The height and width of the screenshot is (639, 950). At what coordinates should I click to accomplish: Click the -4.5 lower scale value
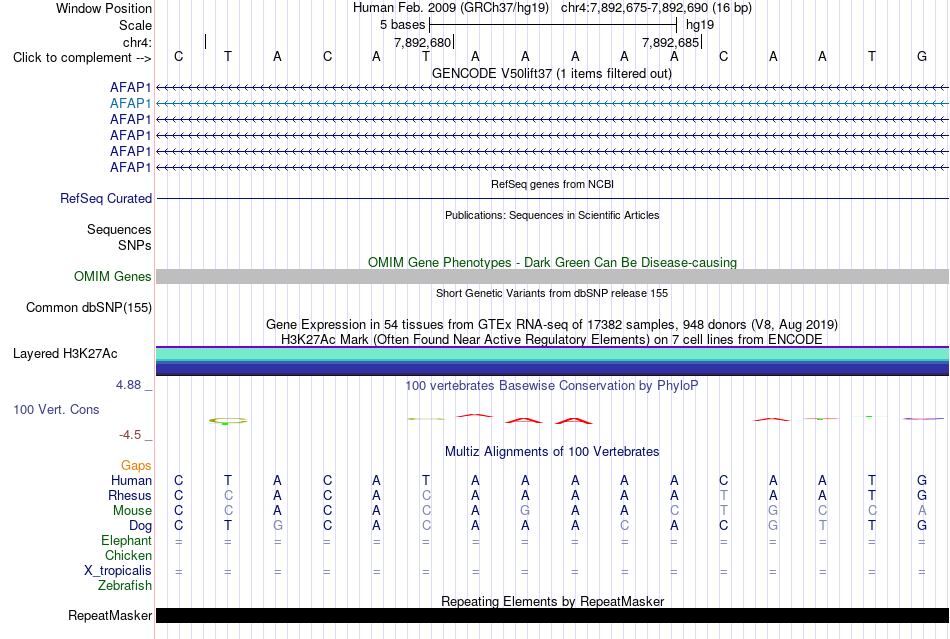click(x=130, y=435)
